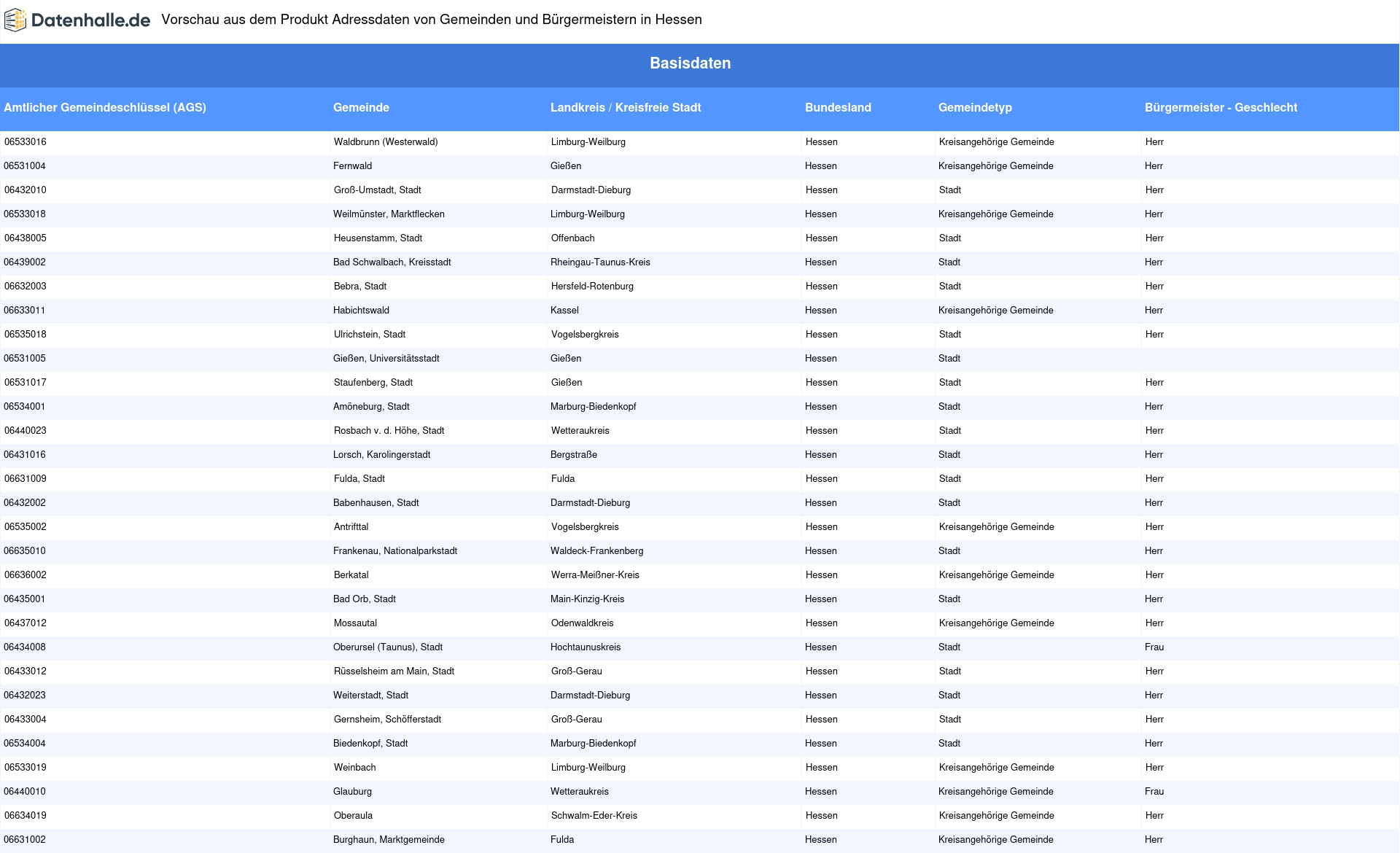Image resolution: width=1400 pixels, height=853 pixels.
Task: Click the Bürgermeister - Geschlecht column header
Action: point(1221,107)
